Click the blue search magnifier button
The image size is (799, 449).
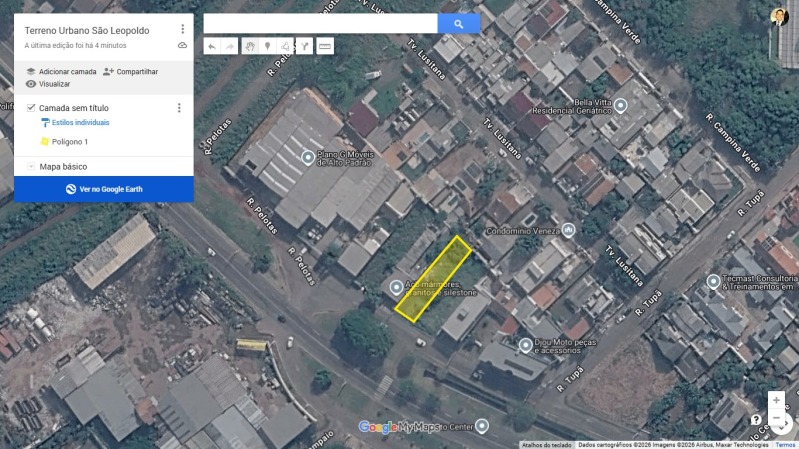tap(459, 23)
